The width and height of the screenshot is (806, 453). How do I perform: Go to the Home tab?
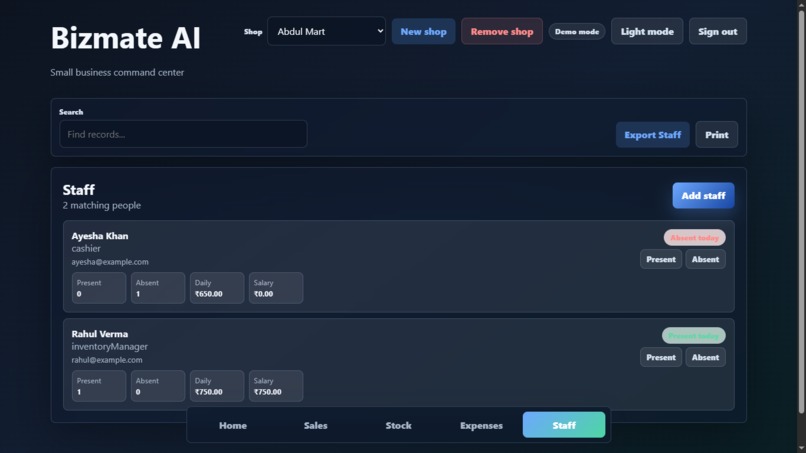tap(233, 425)
